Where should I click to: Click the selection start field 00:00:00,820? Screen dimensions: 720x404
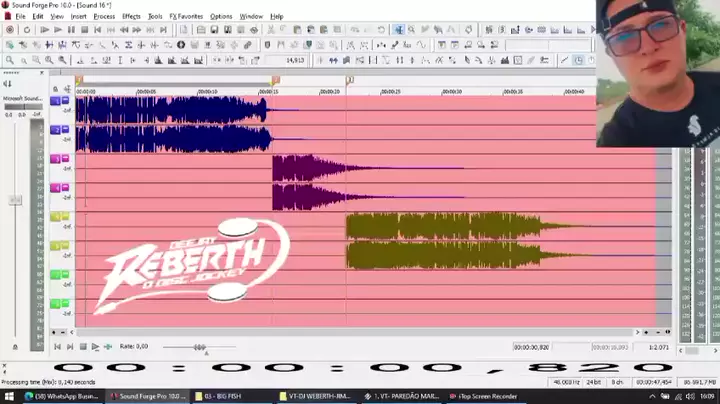pos(531,348)
